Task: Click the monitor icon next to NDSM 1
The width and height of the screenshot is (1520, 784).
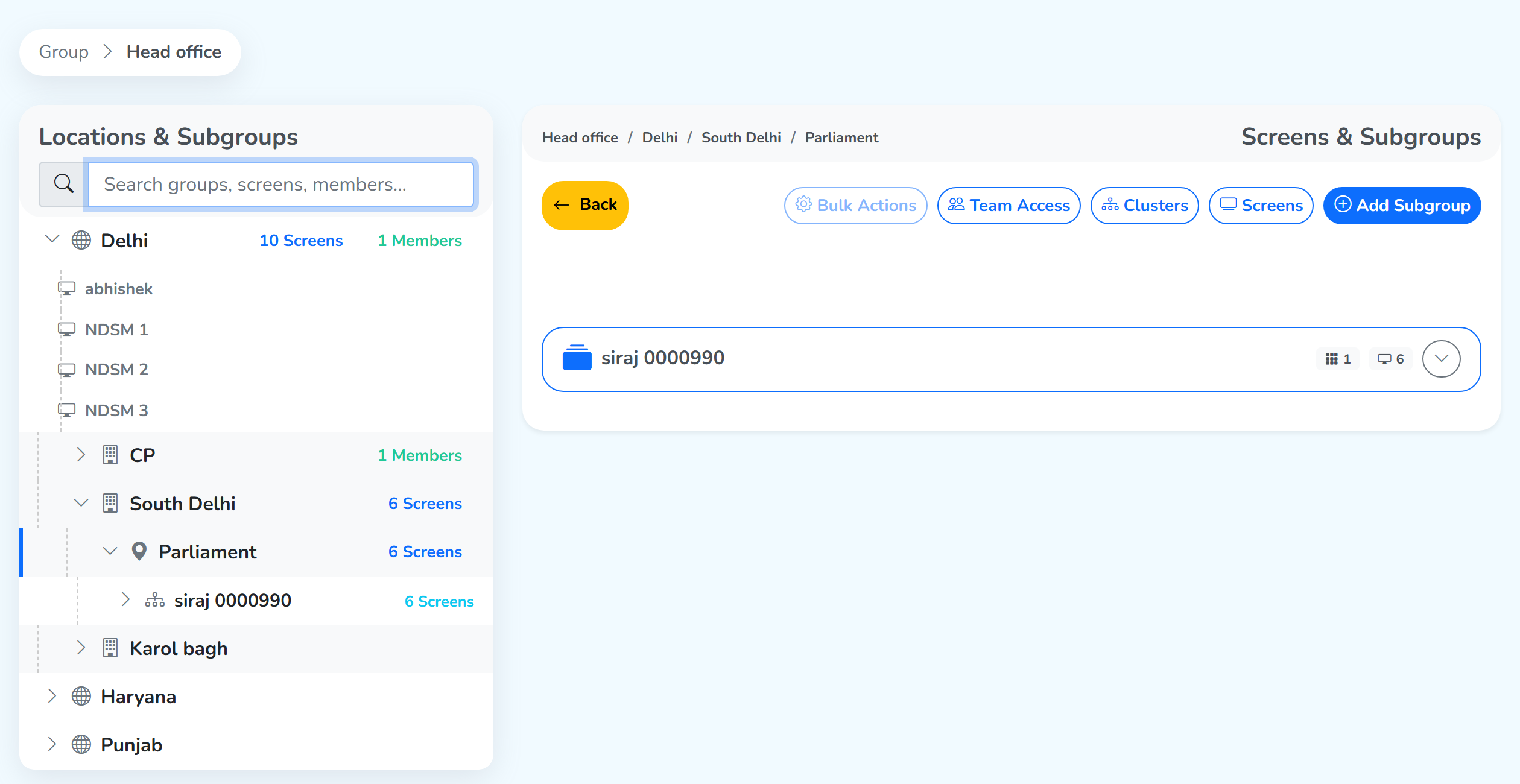Action: 66,329
